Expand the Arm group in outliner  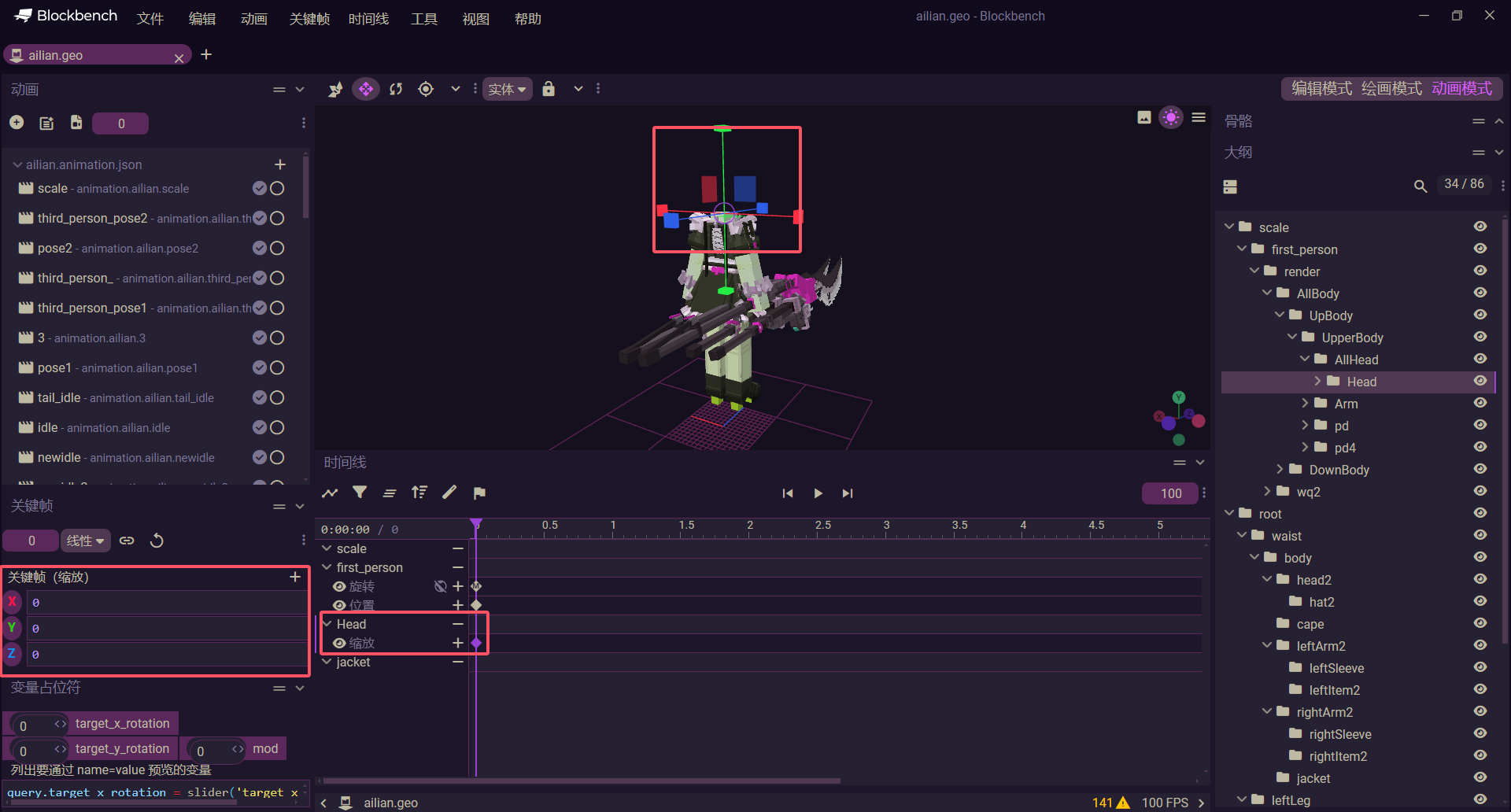(x=1306, y=403)
